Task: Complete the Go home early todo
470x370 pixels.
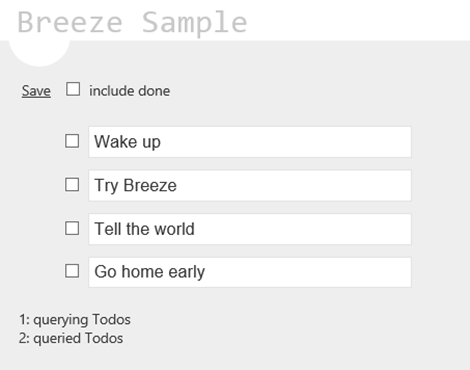Action: click(72, 271)
